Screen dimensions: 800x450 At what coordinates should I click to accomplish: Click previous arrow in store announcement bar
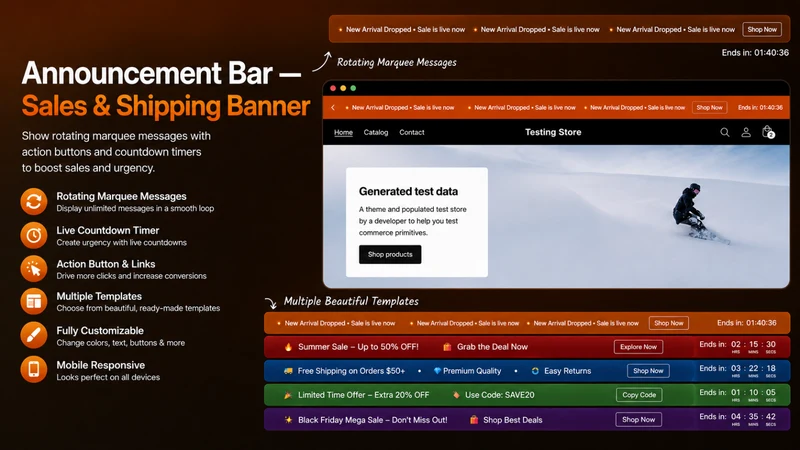coord(333,108)
